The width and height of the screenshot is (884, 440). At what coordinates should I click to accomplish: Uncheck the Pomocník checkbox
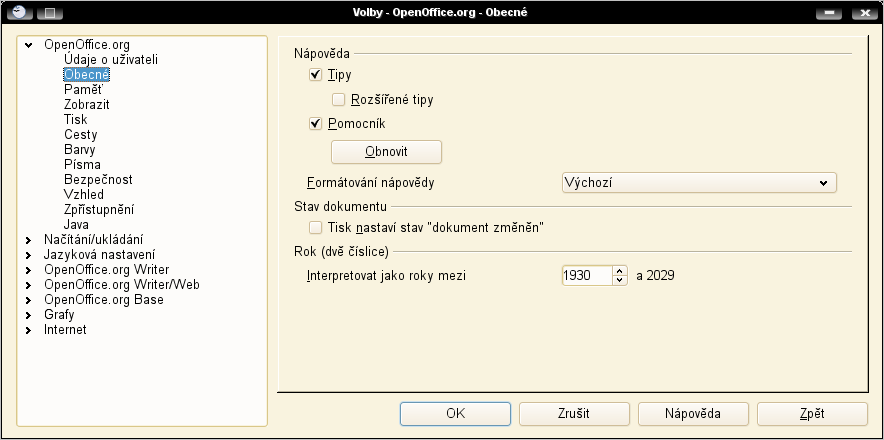(315, 124)
